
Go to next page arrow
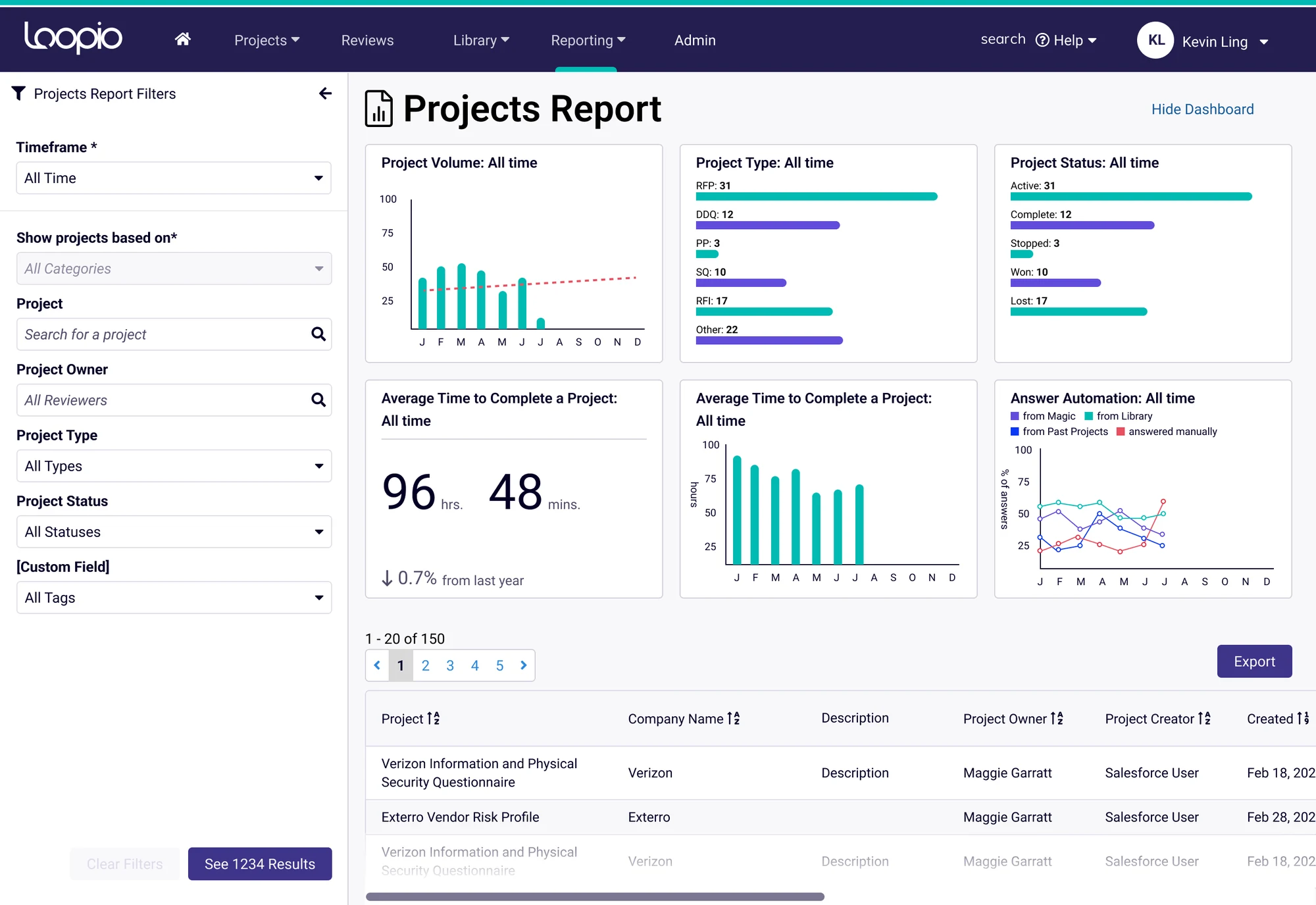[x=524, y=665]
